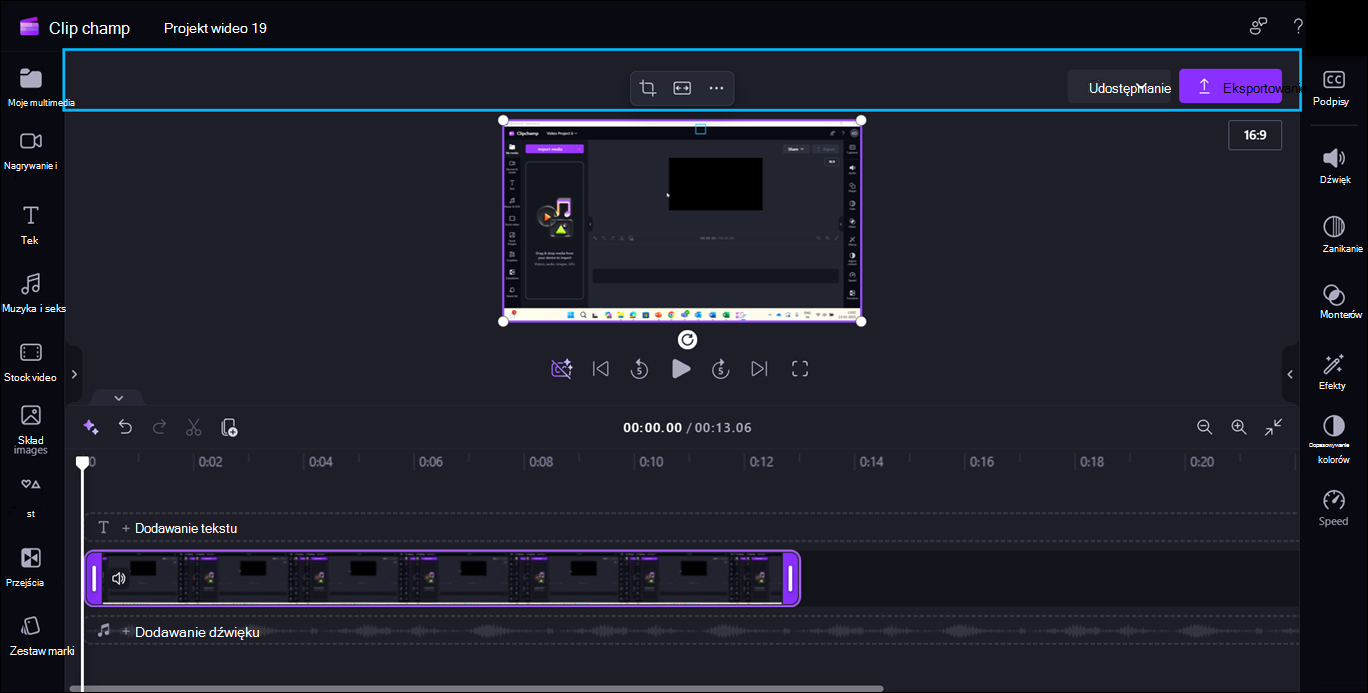This screenshot has height=693, width=1368.
Task: Collapse the timeline with the chevron
Action: tap(118, 398)
